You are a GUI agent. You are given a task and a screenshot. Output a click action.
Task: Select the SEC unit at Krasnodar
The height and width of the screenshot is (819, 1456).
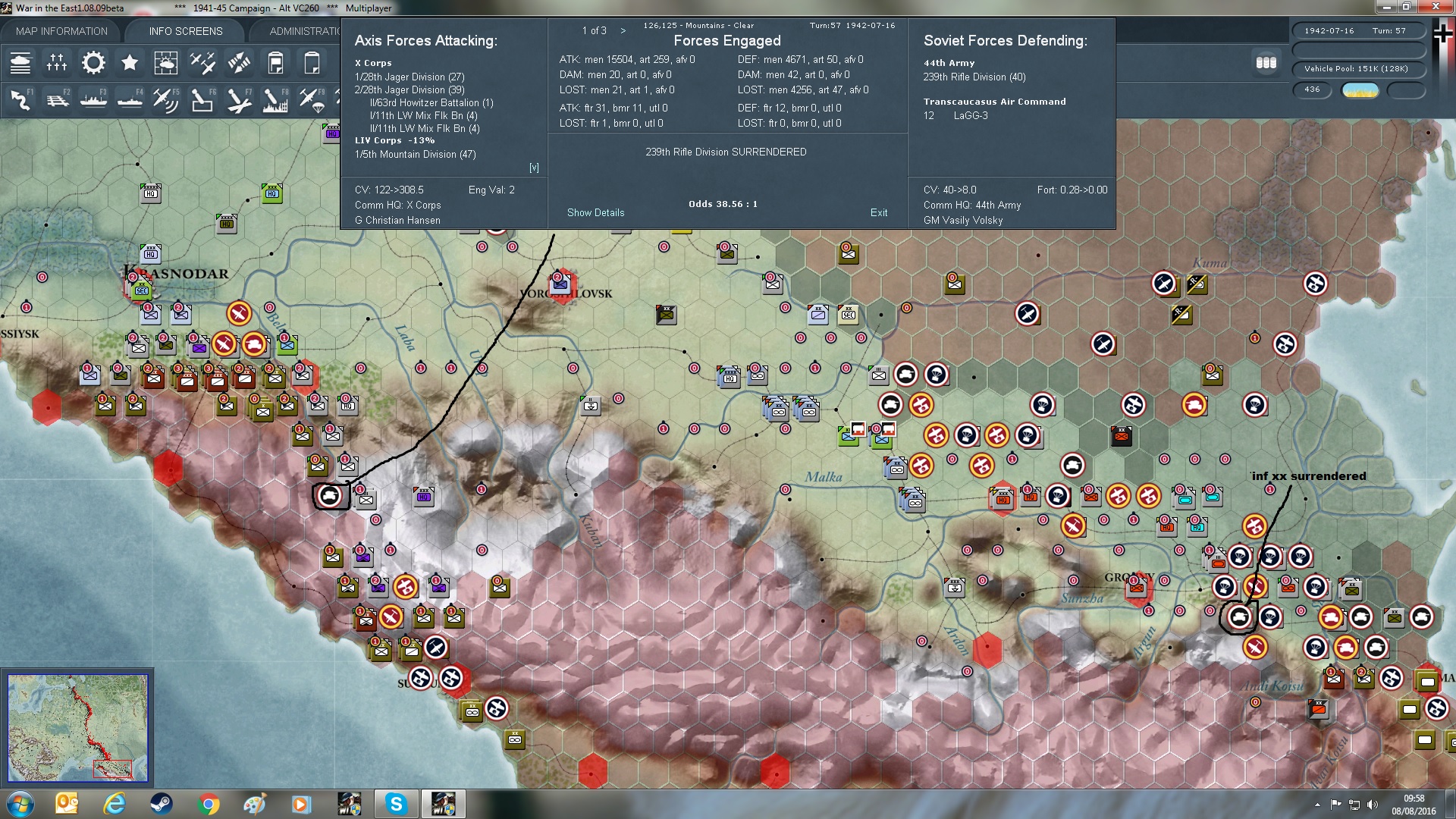(142, 290)
